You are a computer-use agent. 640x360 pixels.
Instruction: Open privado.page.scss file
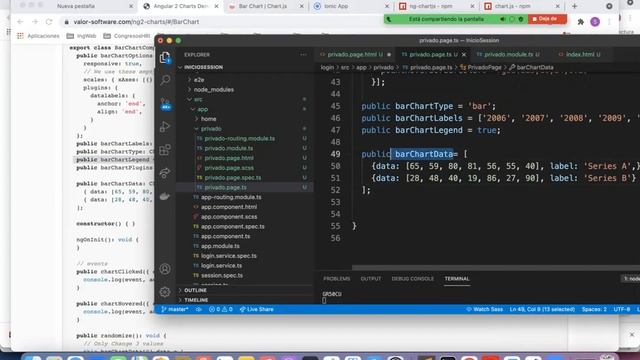229,168
